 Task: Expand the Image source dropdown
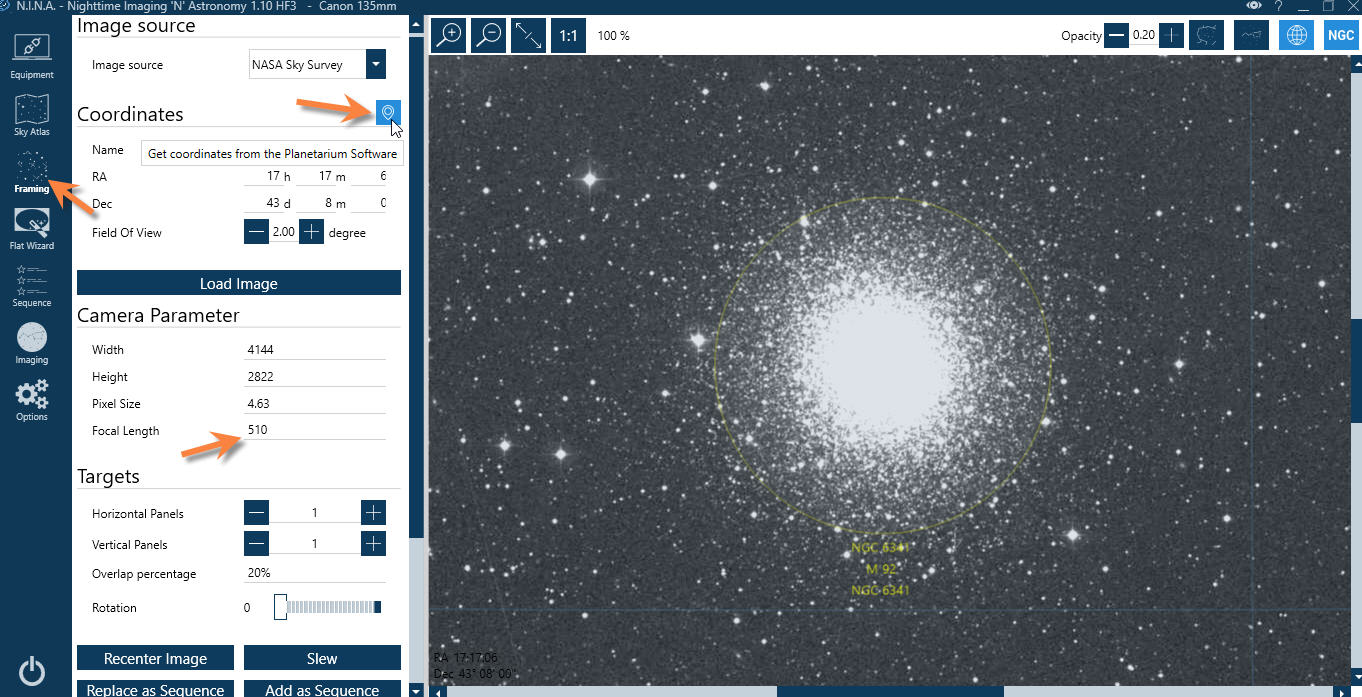pos(376,65)
